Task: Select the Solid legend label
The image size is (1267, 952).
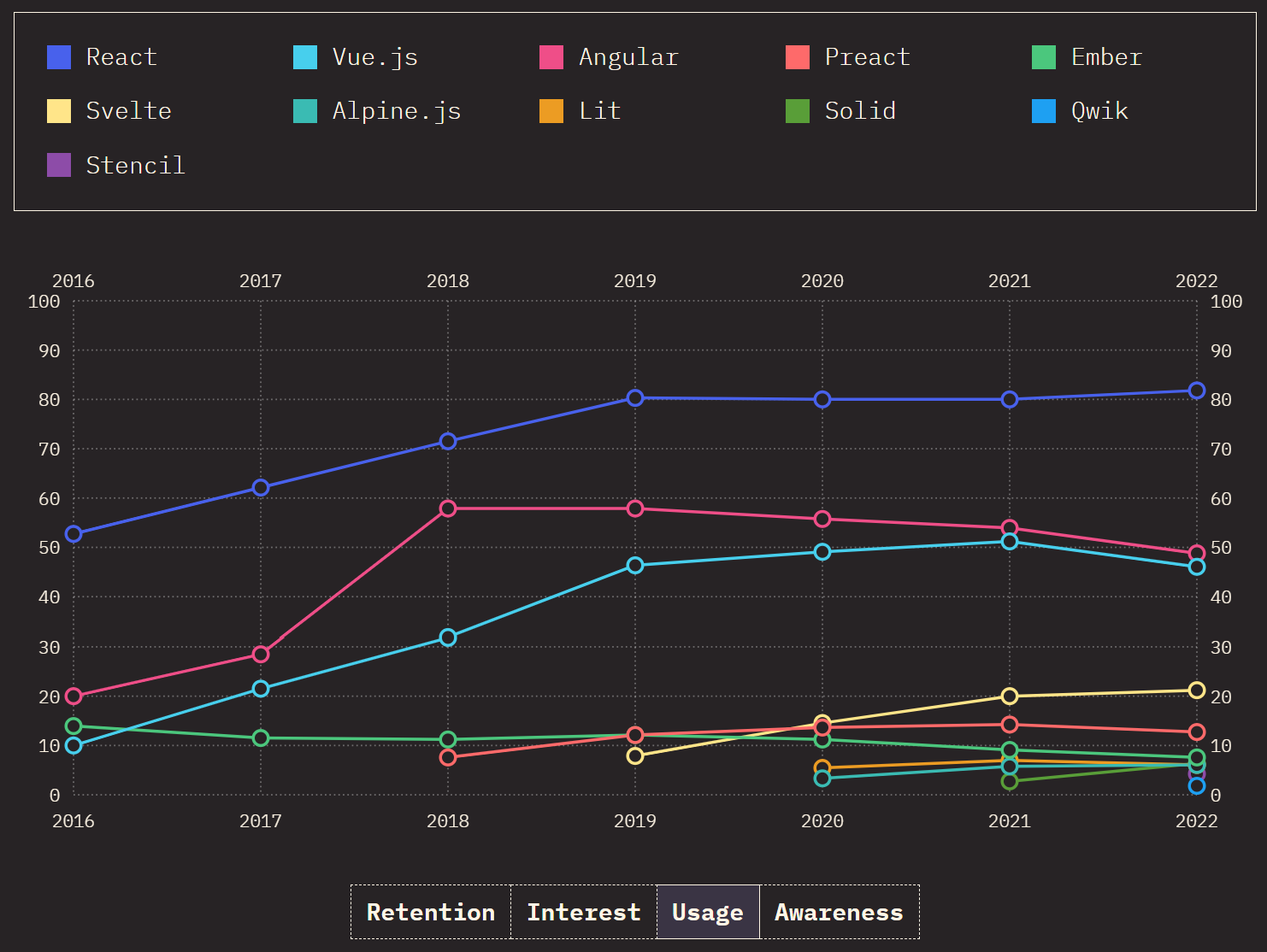Action: point(860,111)
